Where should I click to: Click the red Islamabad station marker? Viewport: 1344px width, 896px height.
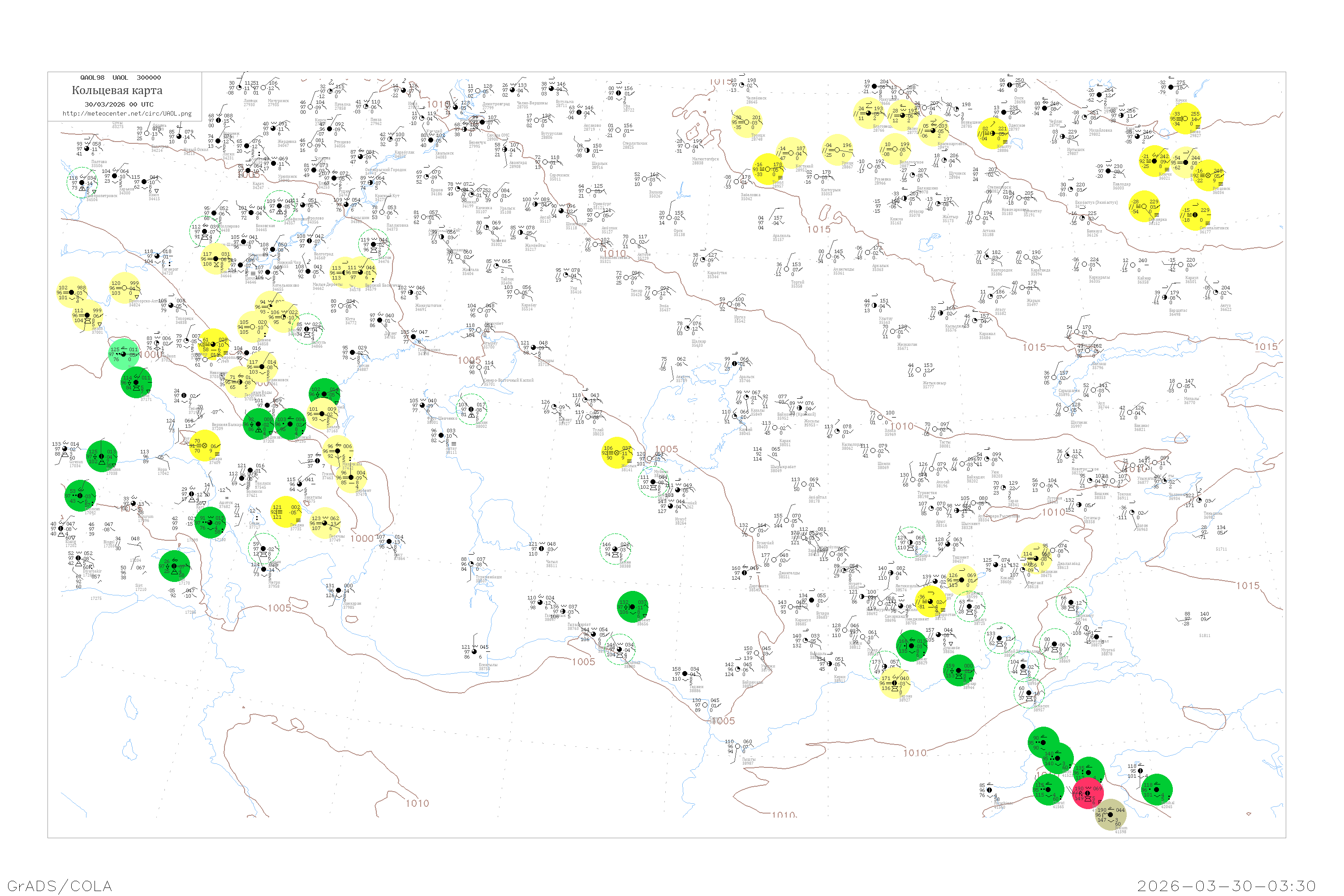point(1087,793)
